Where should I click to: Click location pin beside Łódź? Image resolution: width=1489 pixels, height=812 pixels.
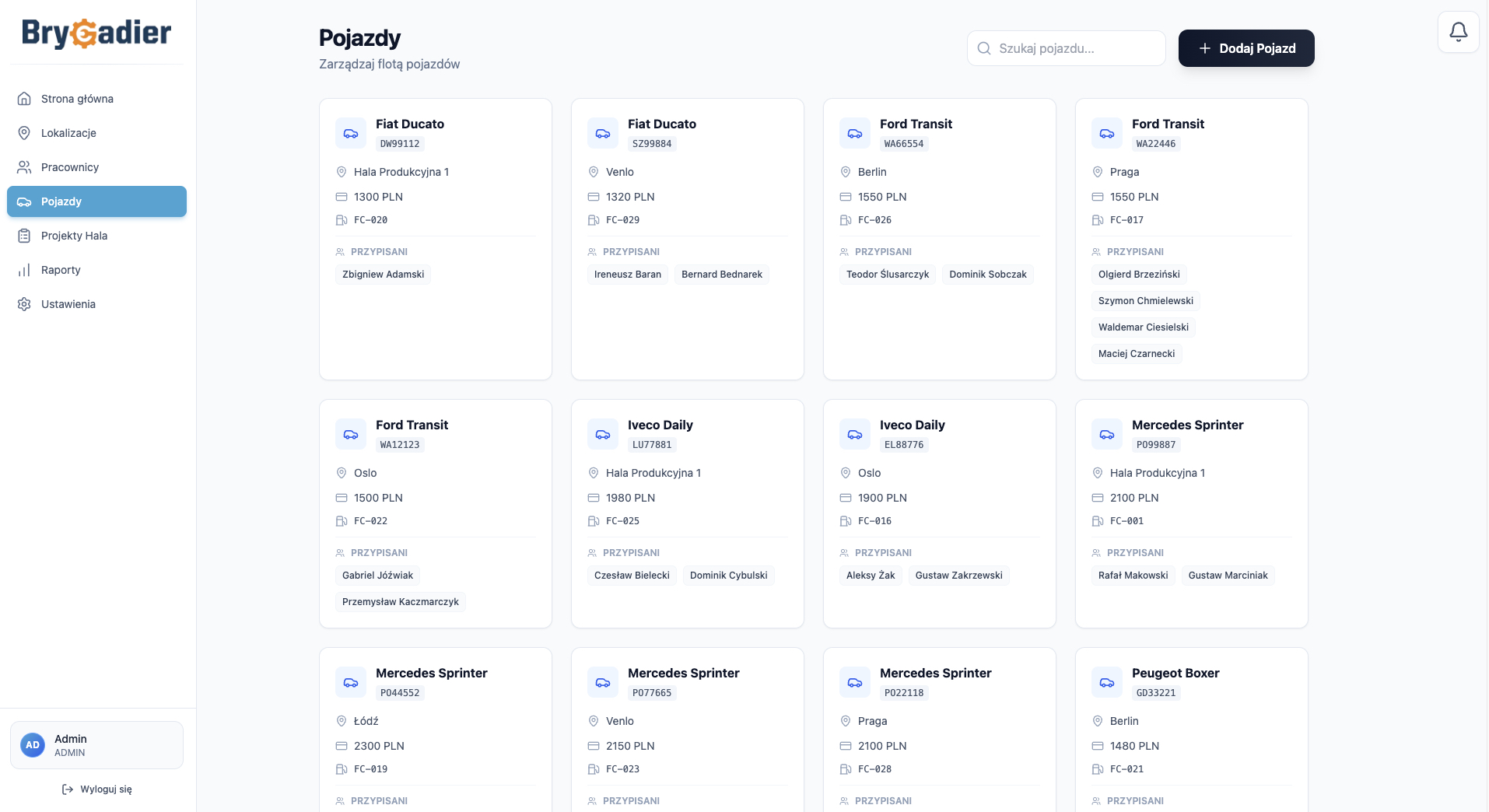(341, 721)
